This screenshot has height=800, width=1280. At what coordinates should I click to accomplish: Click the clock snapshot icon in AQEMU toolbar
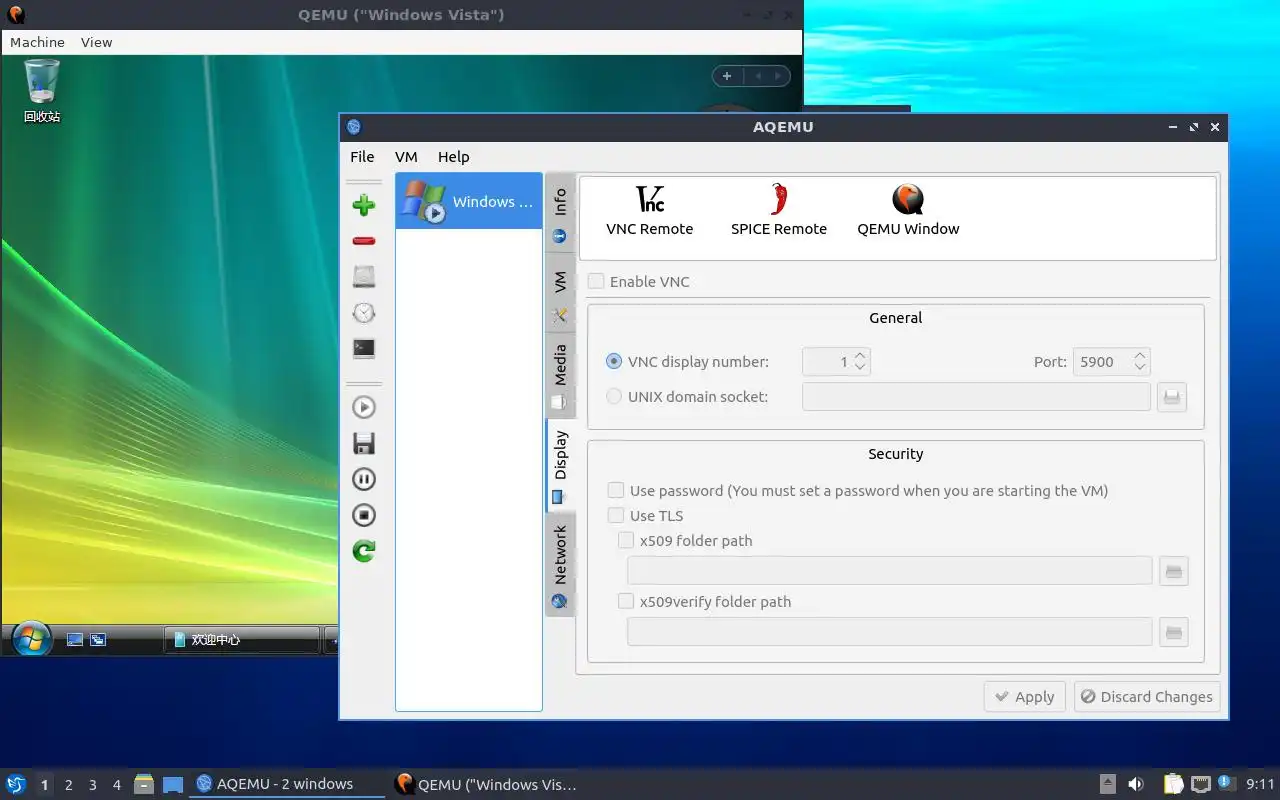coord(364,313)
